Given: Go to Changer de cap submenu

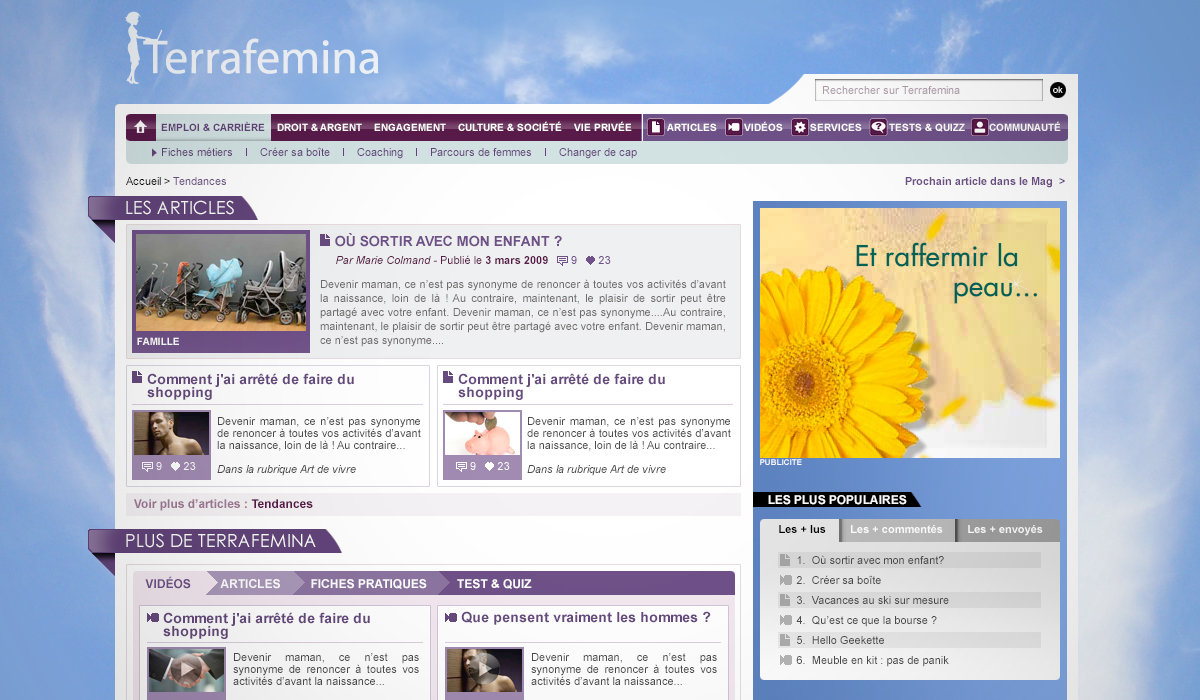Looking at the screenshot, I should (x=598, y=152).
